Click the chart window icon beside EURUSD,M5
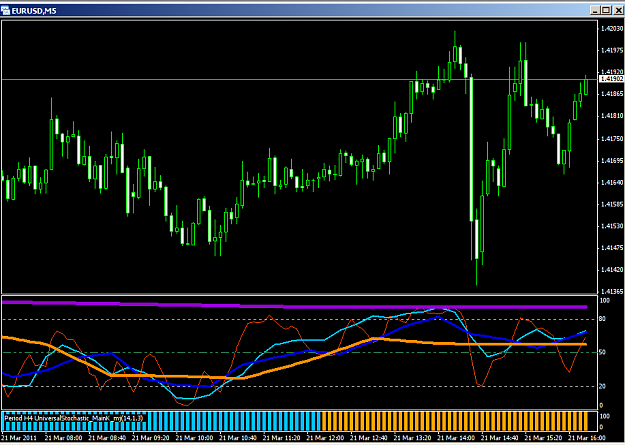Screen dimensions: 625x445 coord(6,10)
